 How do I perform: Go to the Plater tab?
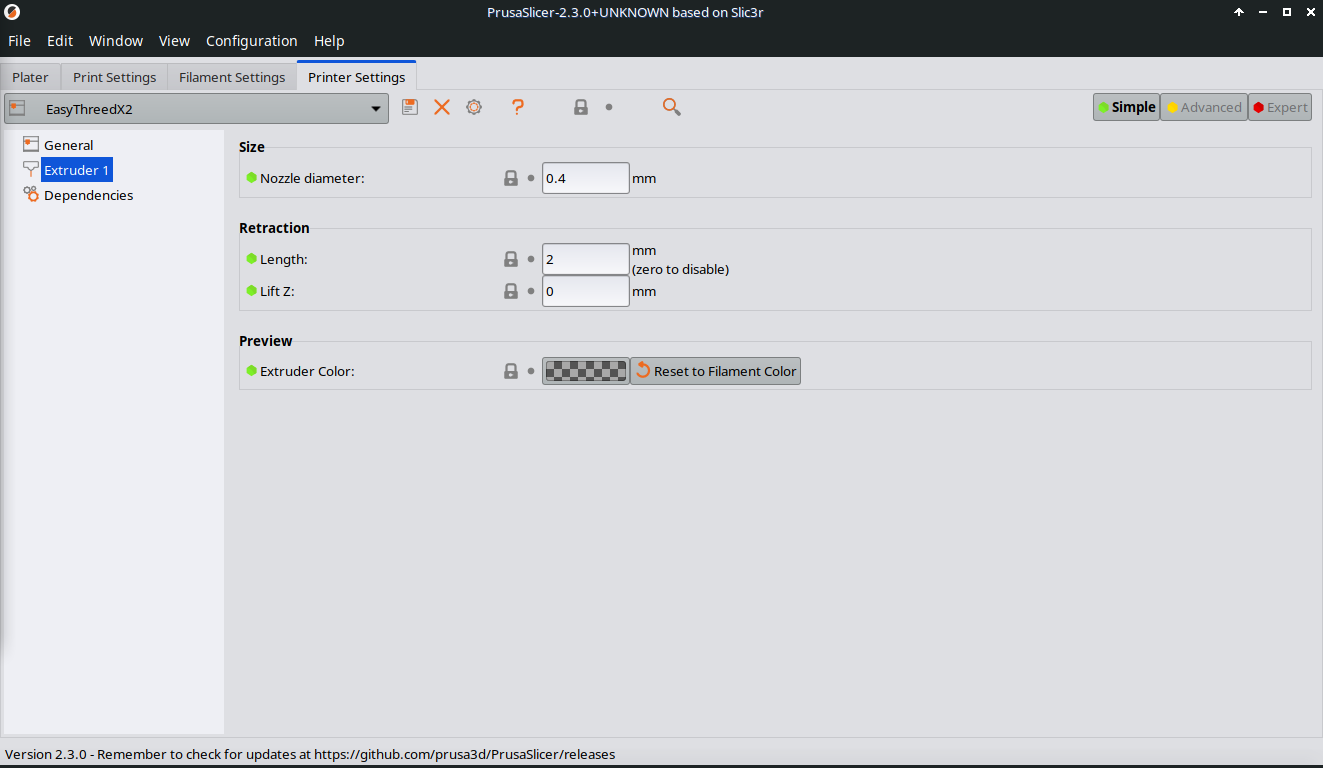(30, 77)
